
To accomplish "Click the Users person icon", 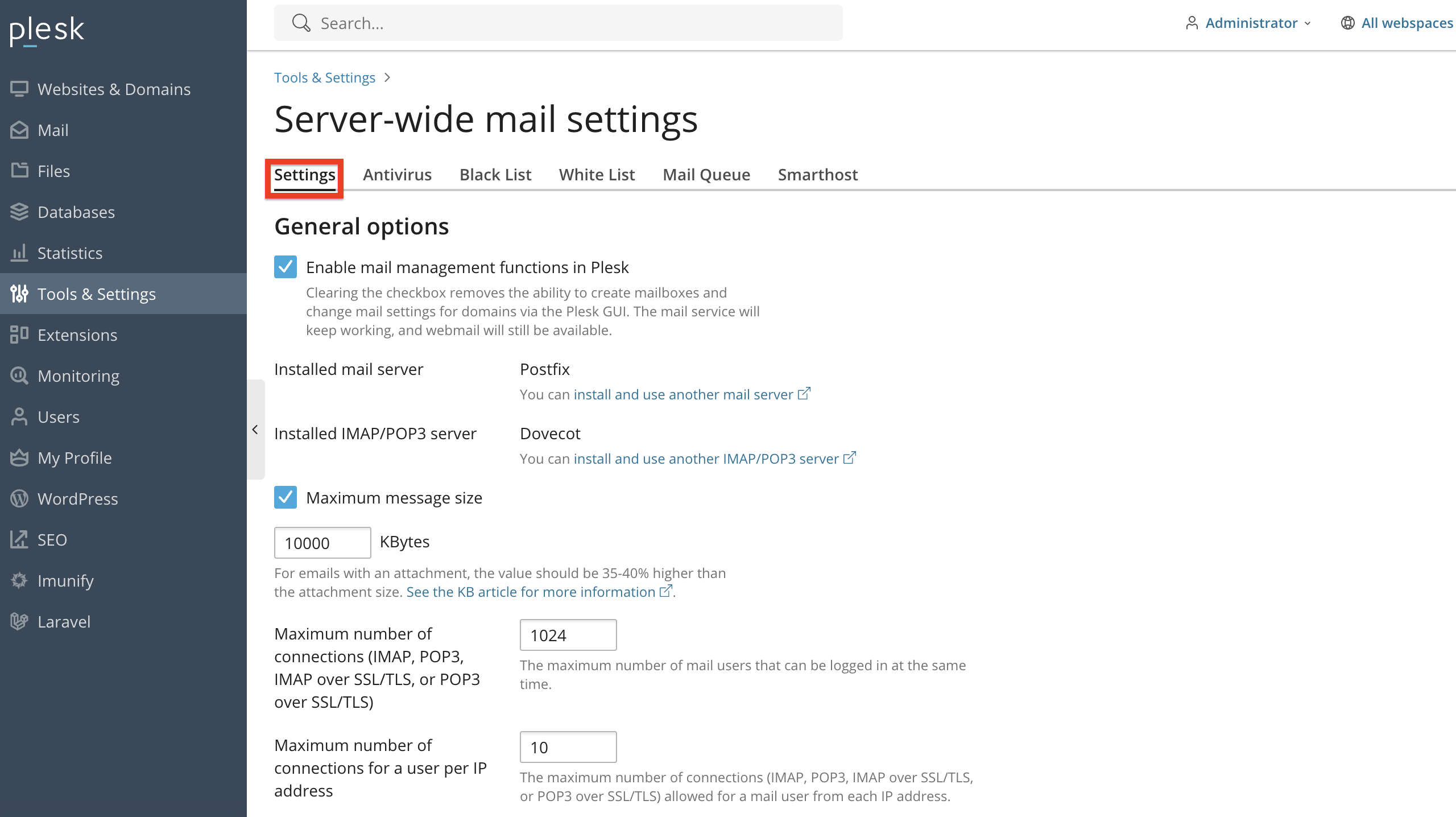I will click(19, 416).
